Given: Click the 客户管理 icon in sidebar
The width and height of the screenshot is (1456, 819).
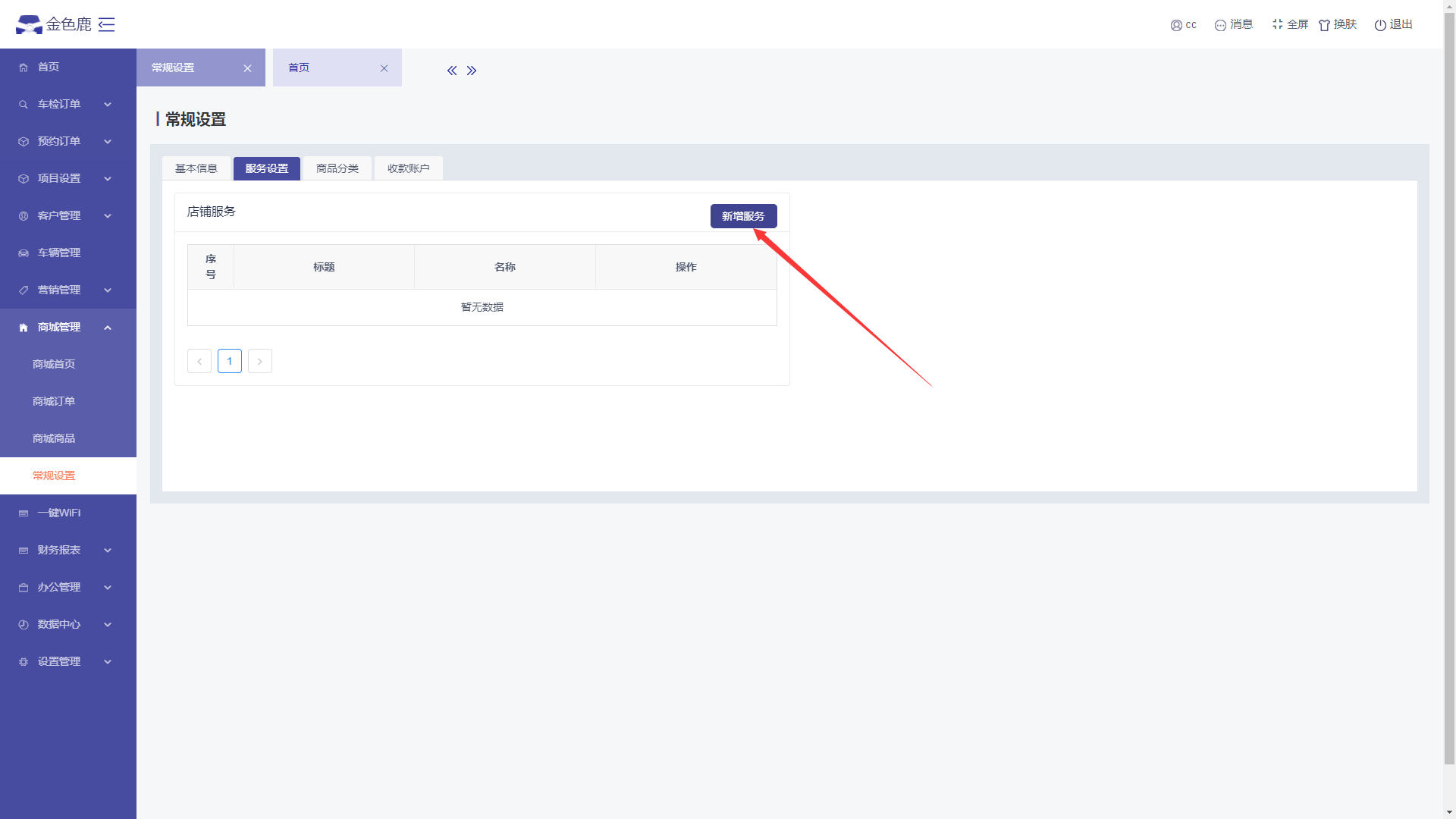Looking at the screenshot, I should [24, 216].
